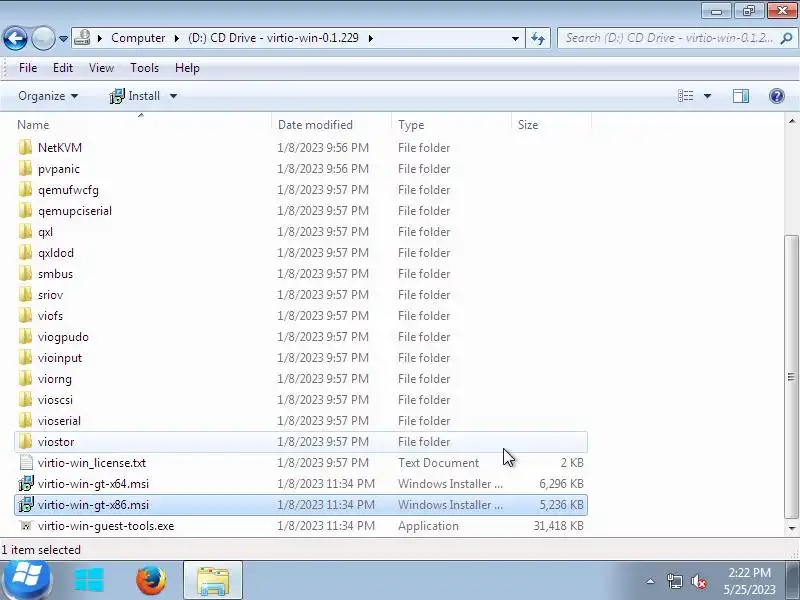Change view with the views icon

click(x=686, y=96)
